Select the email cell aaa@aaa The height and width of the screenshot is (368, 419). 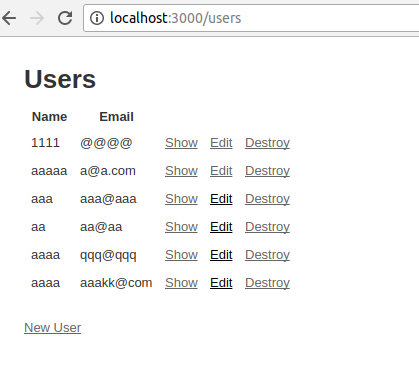[x=108, y=199]
